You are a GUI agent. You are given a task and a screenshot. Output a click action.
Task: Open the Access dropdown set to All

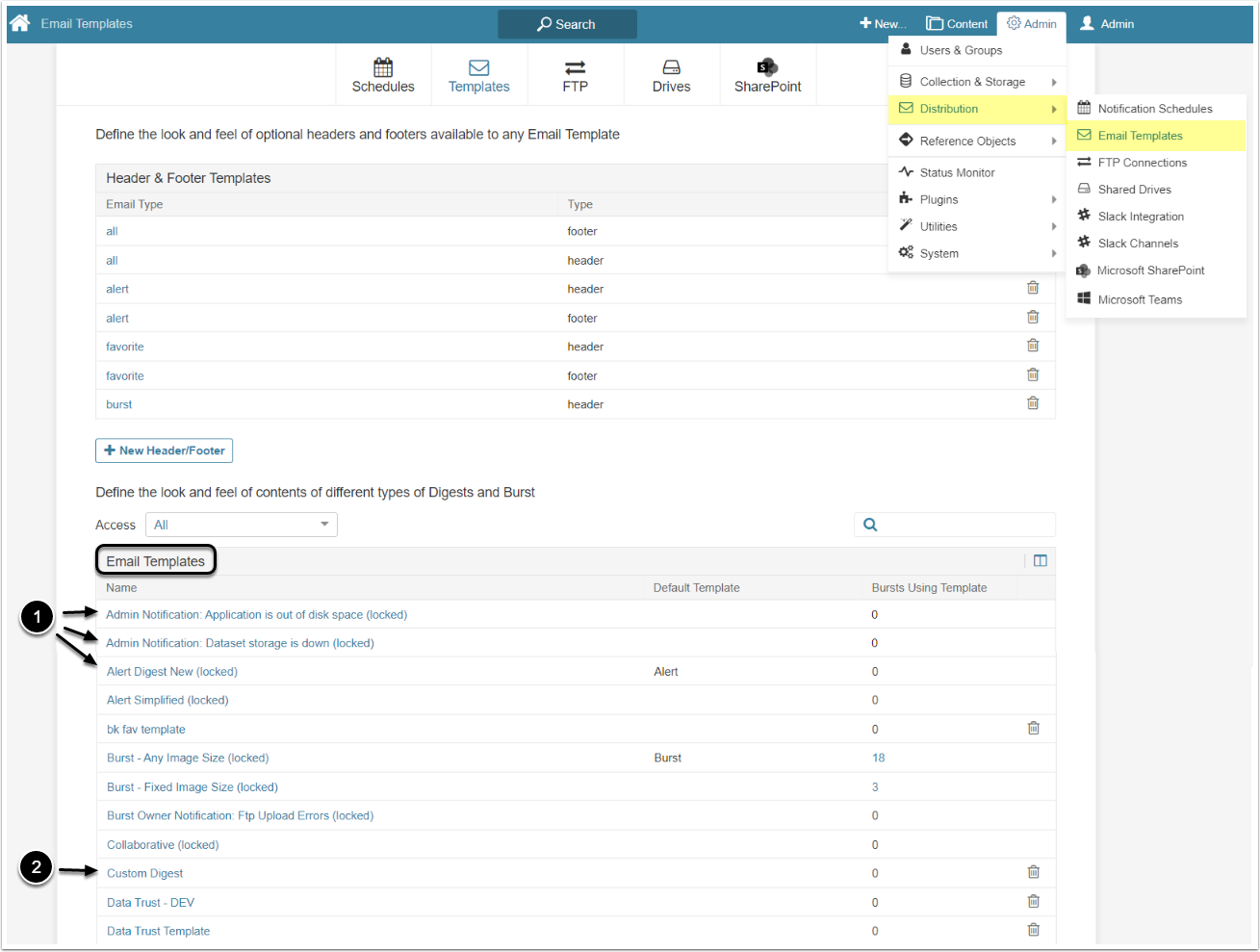pyautogui.click(x=241, y=525)
